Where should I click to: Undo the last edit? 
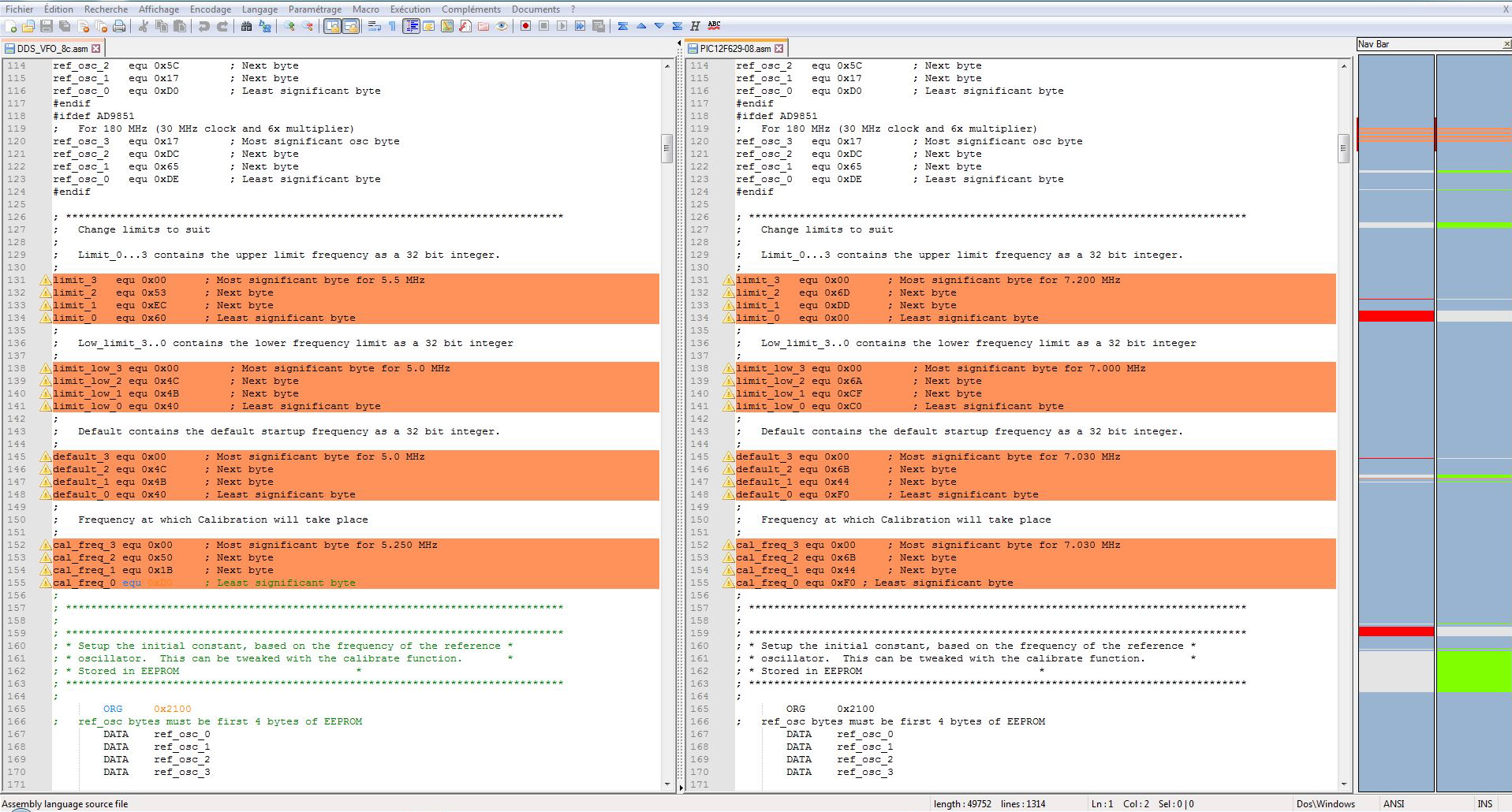204,26
